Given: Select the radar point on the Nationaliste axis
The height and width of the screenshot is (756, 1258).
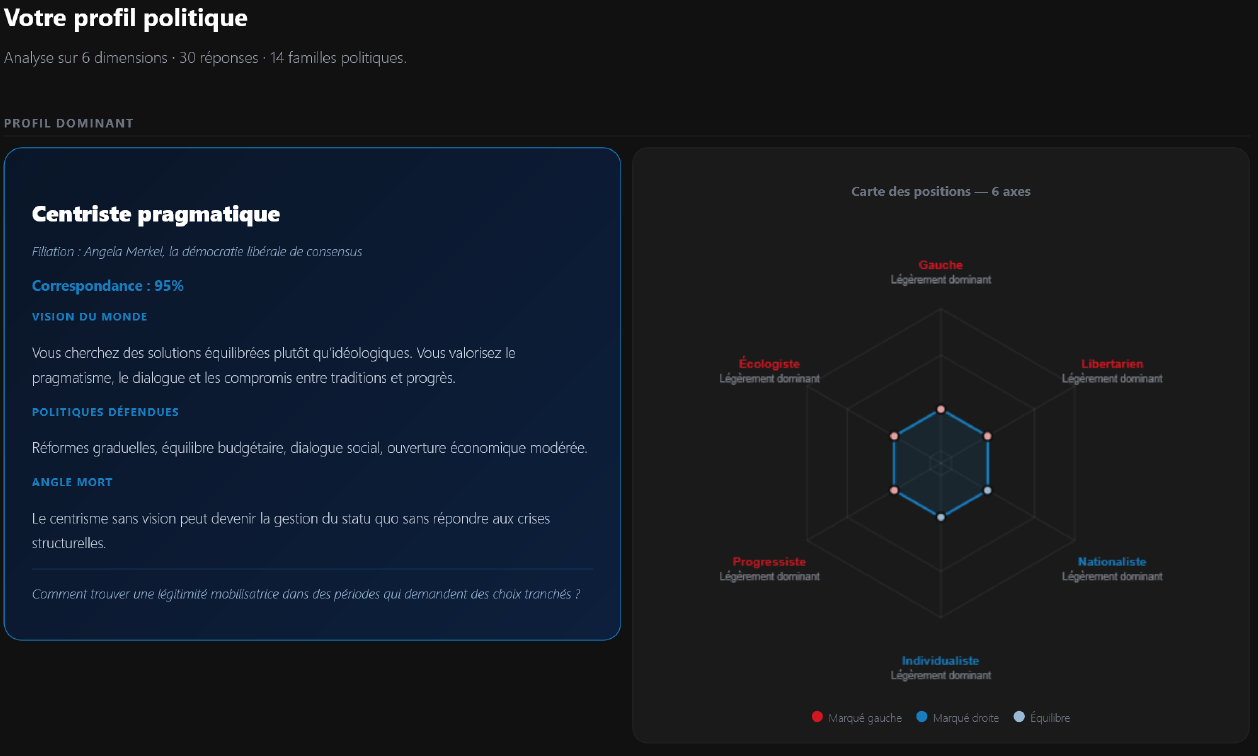Looking at the screenshot, I should point(988,490).
